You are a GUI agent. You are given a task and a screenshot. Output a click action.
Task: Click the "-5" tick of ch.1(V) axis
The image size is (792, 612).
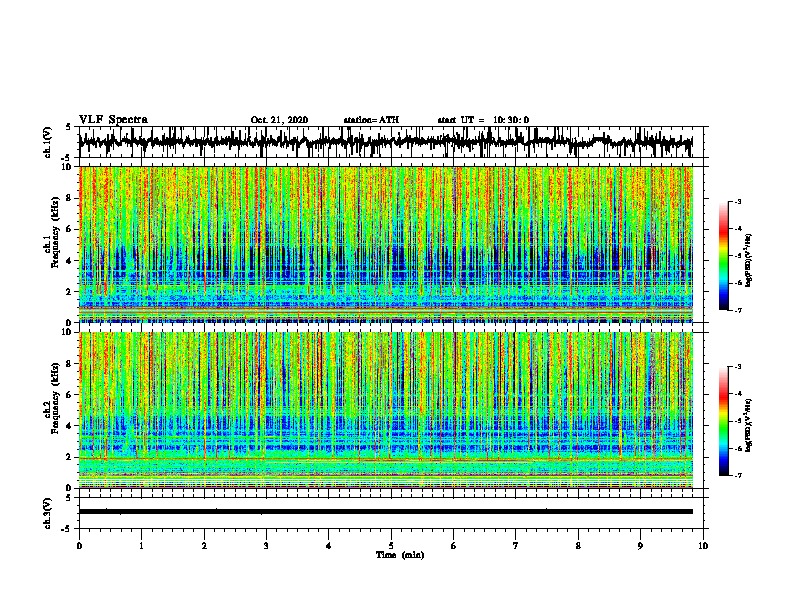(x=66, y=158)
